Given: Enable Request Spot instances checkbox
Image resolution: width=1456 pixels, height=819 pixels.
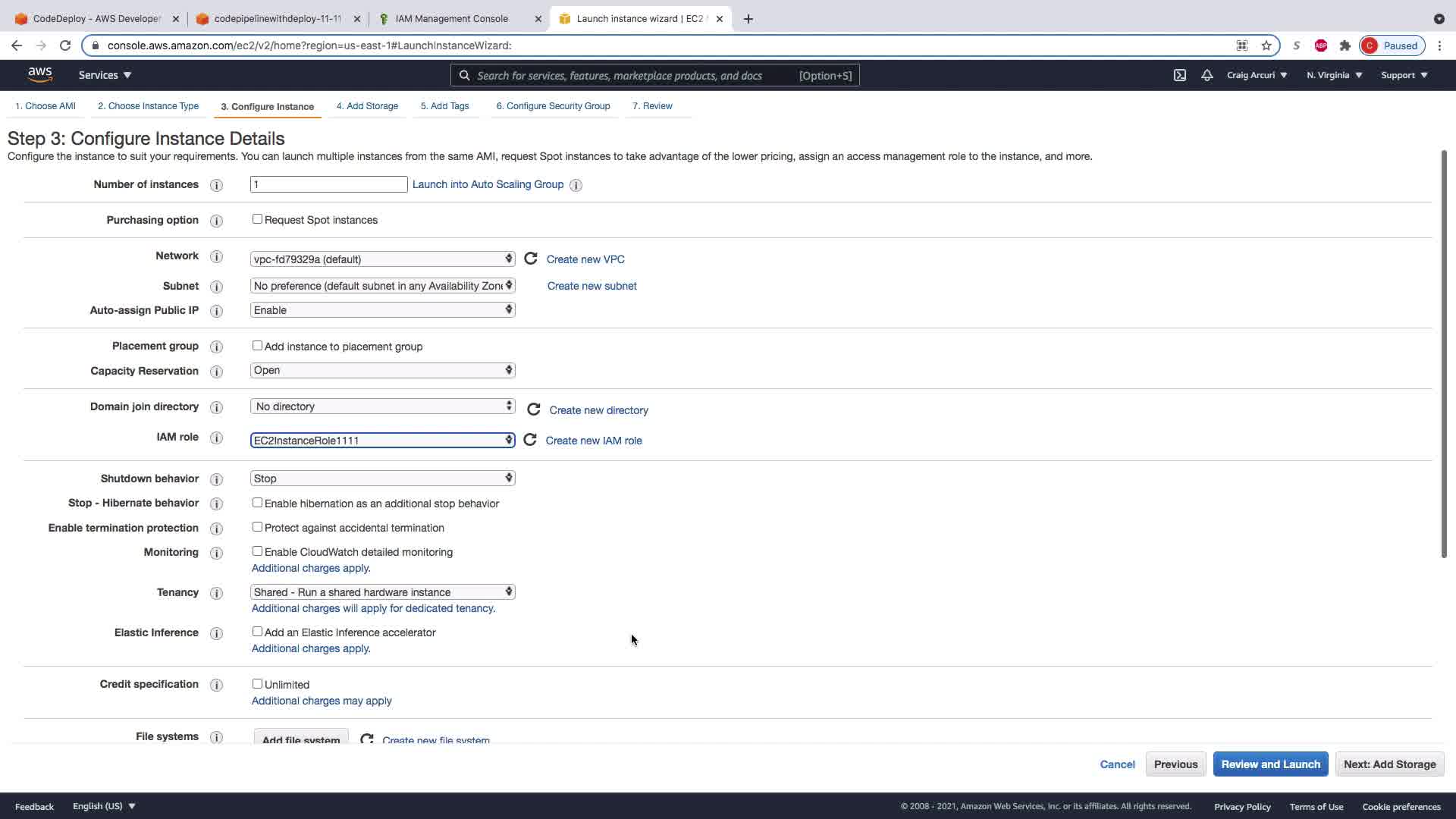Looking at the screenshot, I should [x=257, y=219].
